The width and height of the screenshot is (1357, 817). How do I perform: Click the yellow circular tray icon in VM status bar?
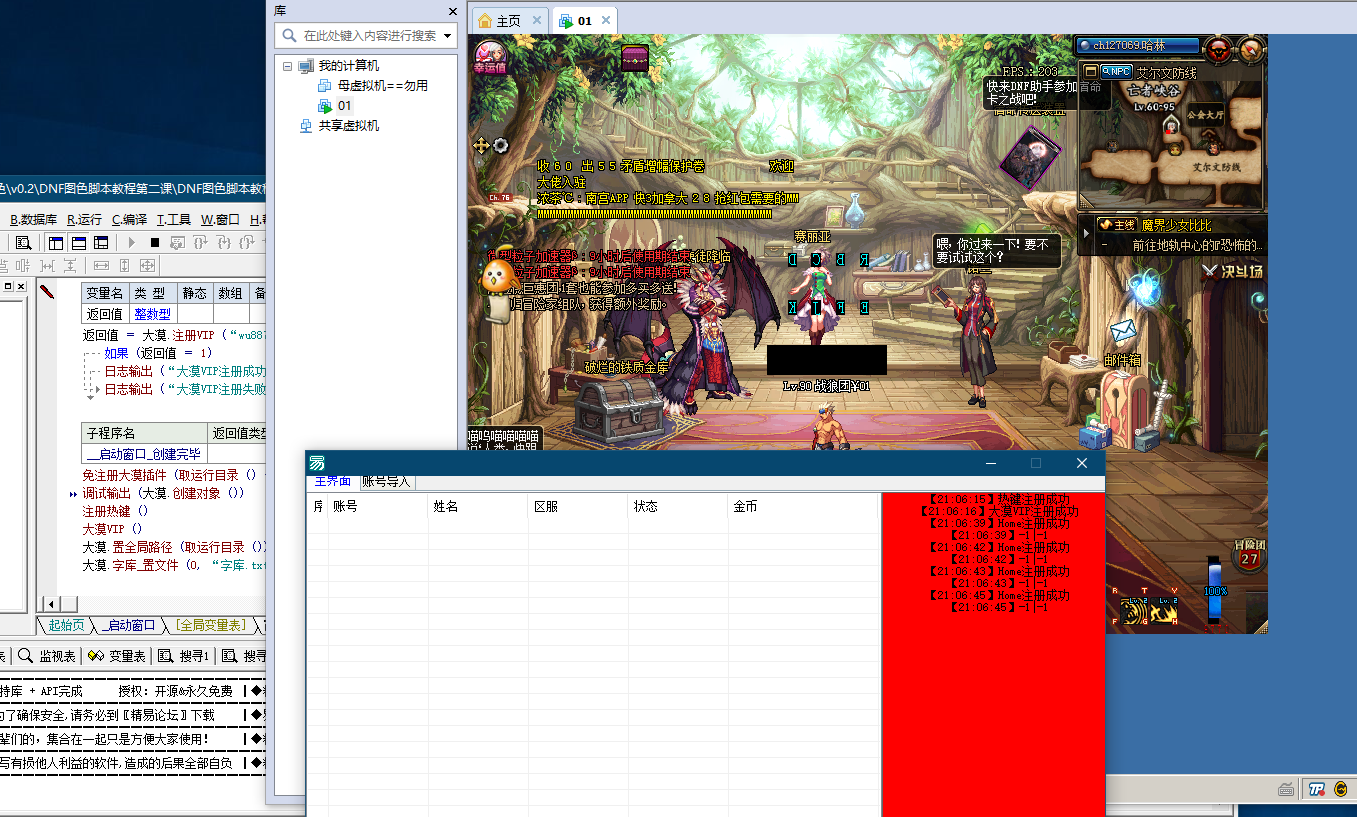coord(1339,789)
